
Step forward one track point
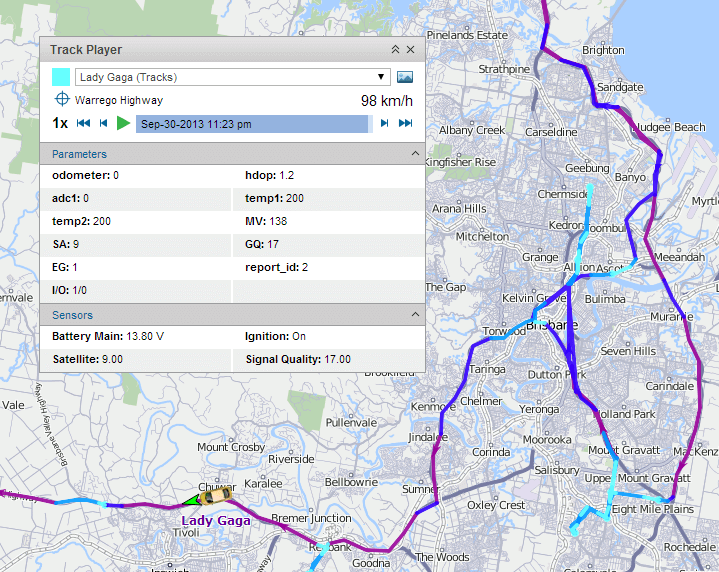click(384, 123)
